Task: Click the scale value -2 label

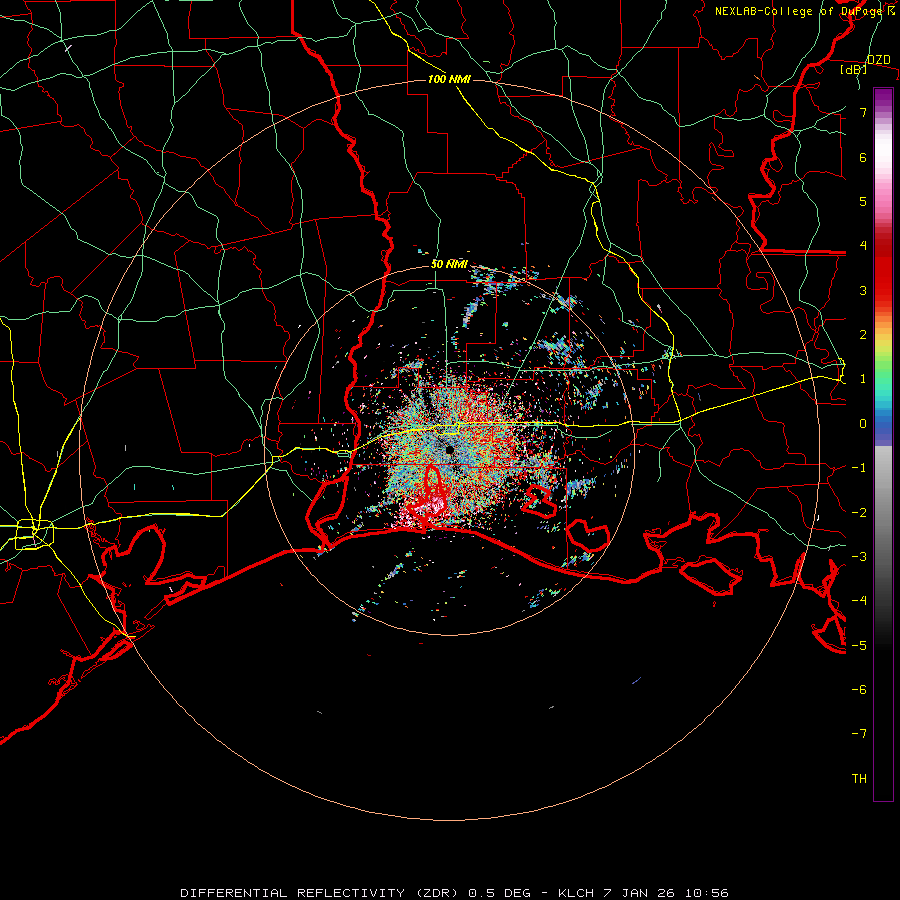Action: 859,513
